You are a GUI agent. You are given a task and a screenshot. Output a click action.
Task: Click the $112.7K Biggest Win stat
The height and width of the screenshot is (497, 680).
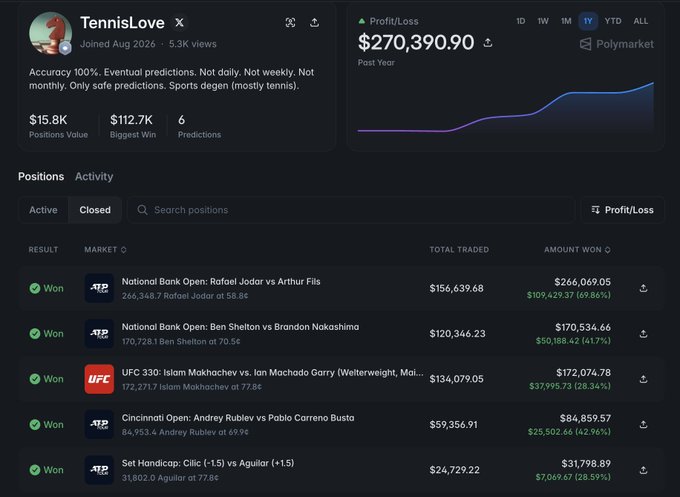coord(132,126)
